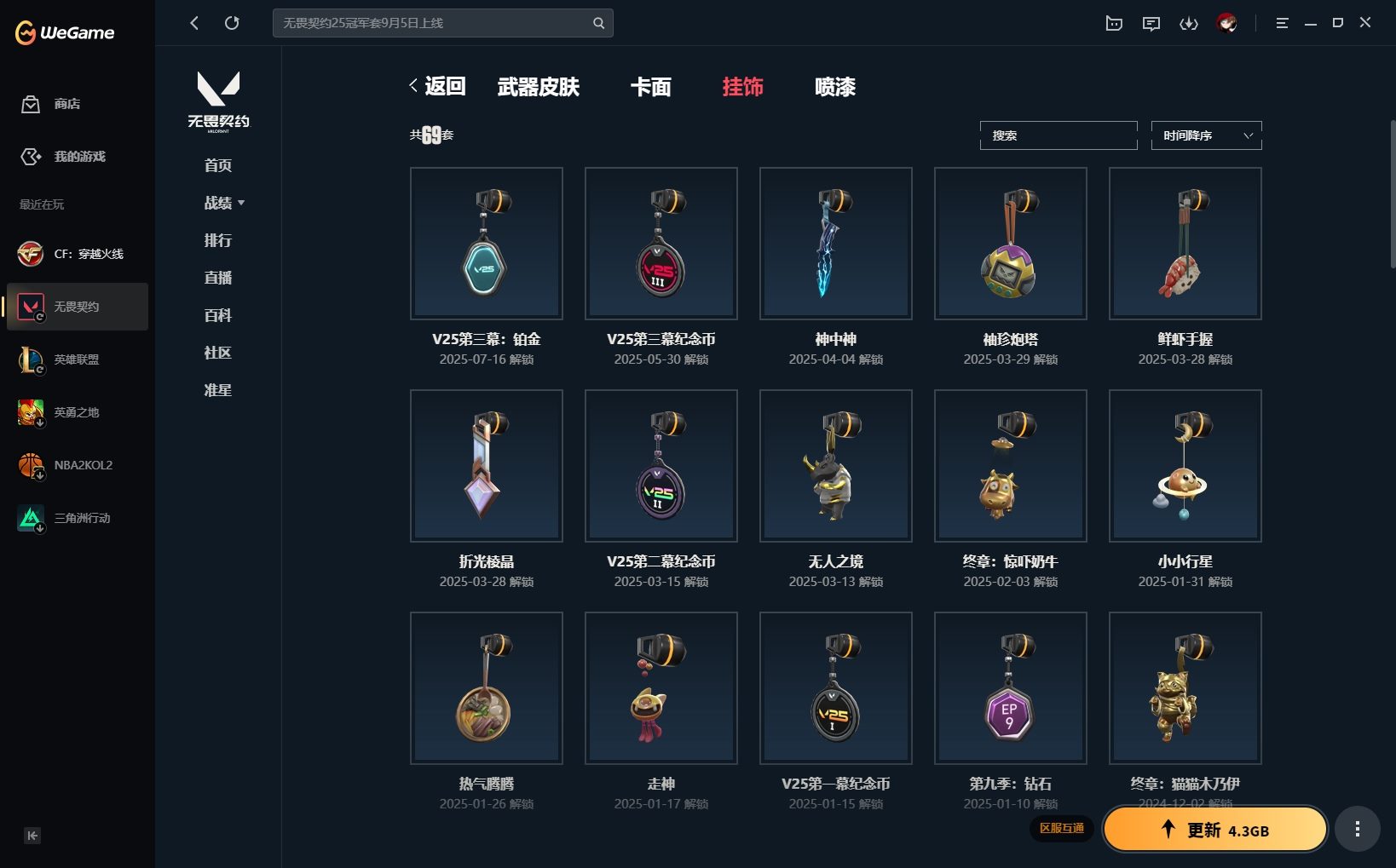The image size is (1396, 868).
Task: Click the 搜索 search field for charms
Action: click(x=1059, y=135)
